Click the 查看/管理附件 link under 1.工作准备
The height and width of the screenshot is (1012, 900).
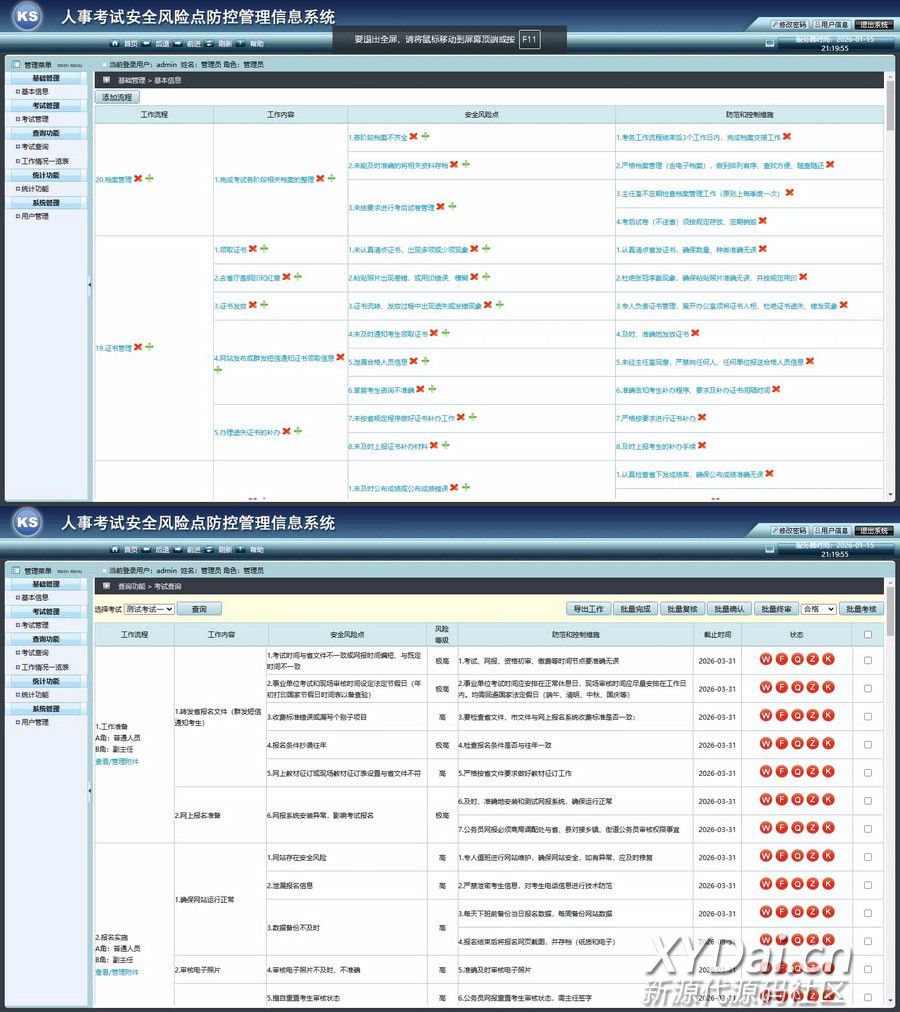(117, 761)
